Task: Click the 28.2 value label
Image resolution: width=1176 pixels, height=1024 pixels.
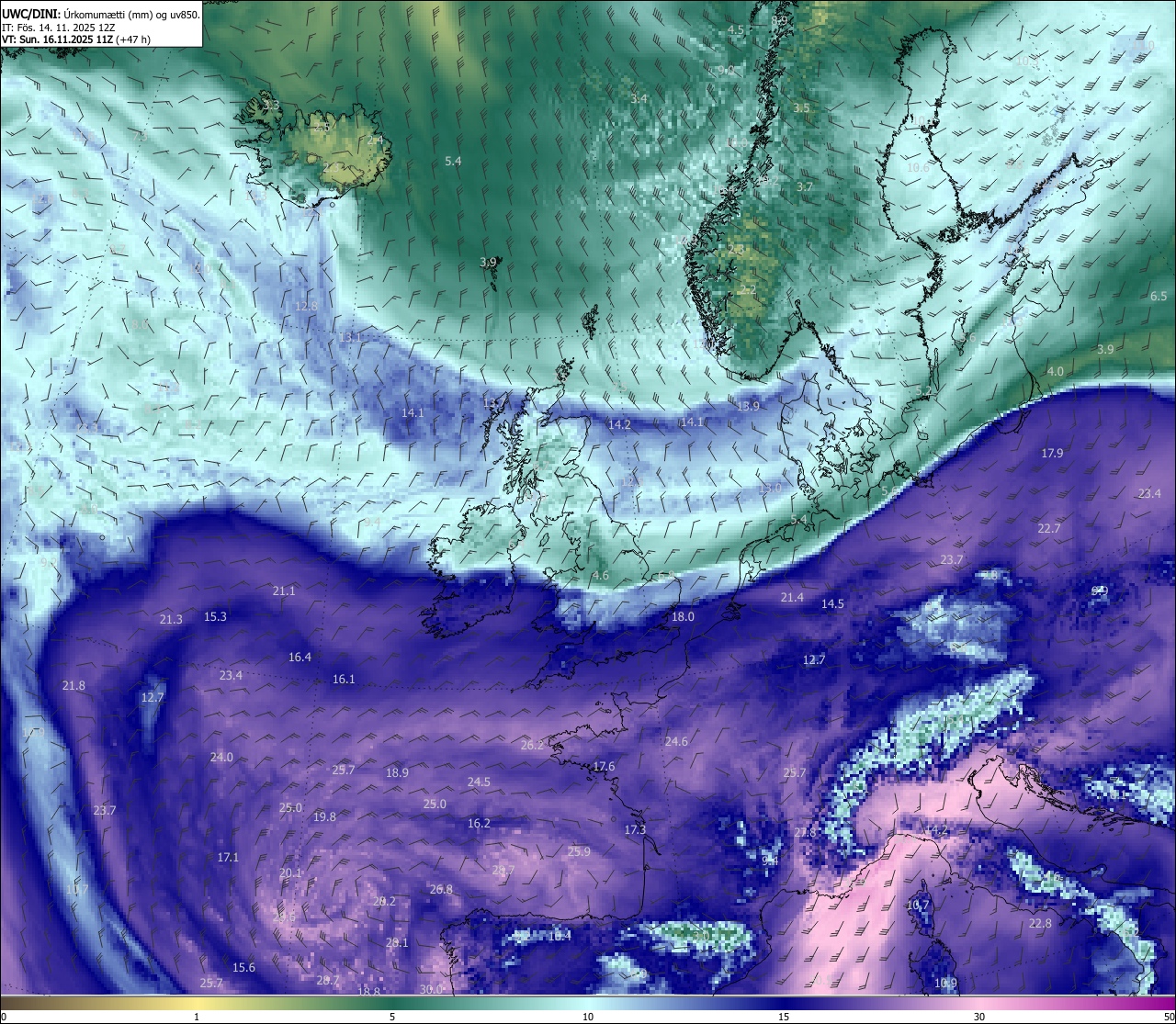Action: (x=384, y=901)
